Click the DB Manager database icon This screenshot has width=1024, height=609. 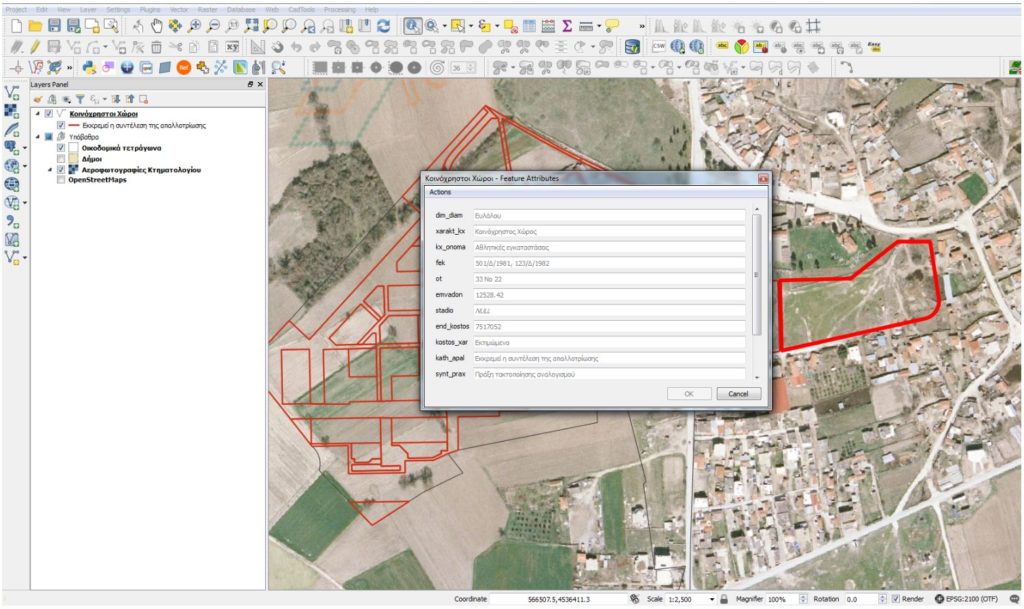coord(632,47)
